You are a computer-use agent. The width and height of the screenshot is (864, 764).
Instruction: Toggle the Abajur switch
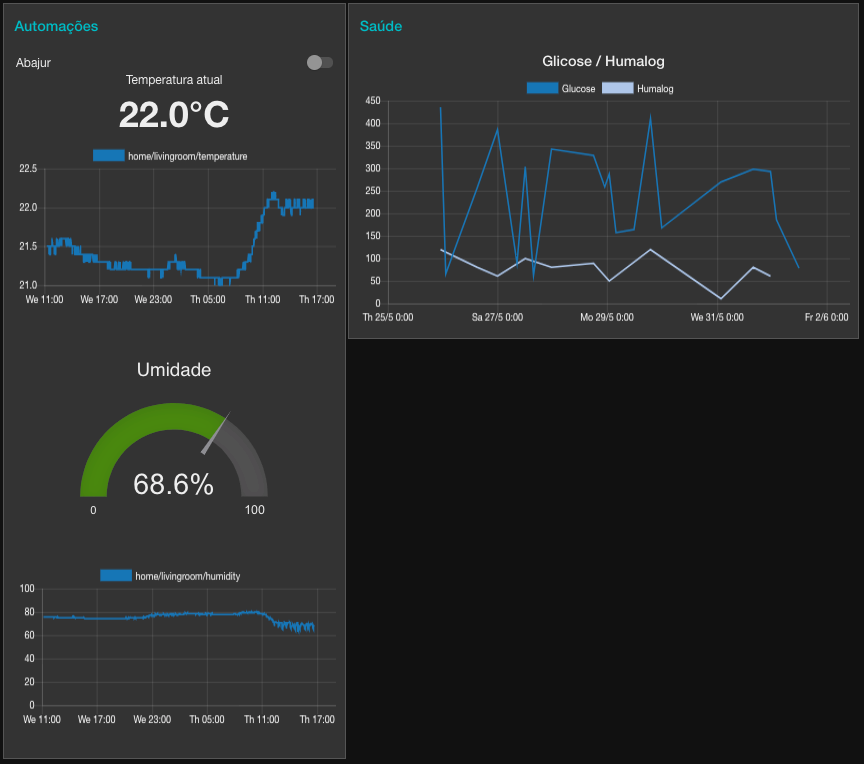coord(320,63)
